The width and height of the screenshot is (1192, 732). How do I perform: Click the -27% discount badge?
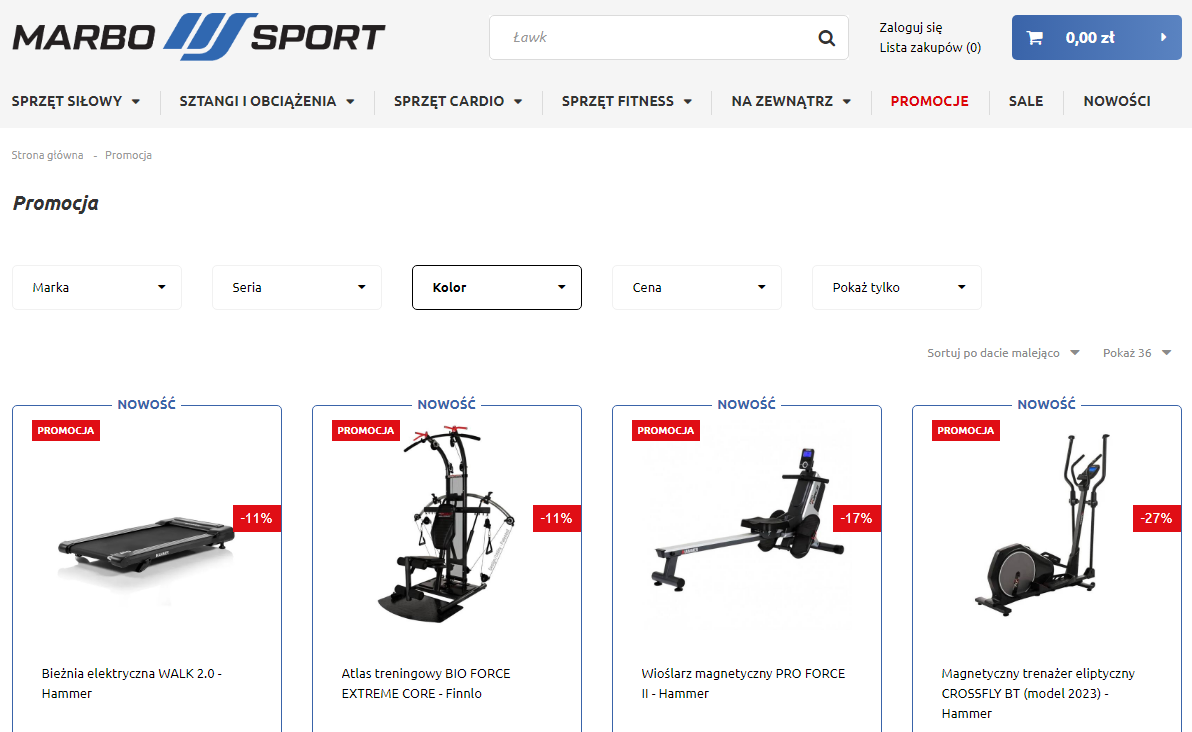pos(1157,518)
